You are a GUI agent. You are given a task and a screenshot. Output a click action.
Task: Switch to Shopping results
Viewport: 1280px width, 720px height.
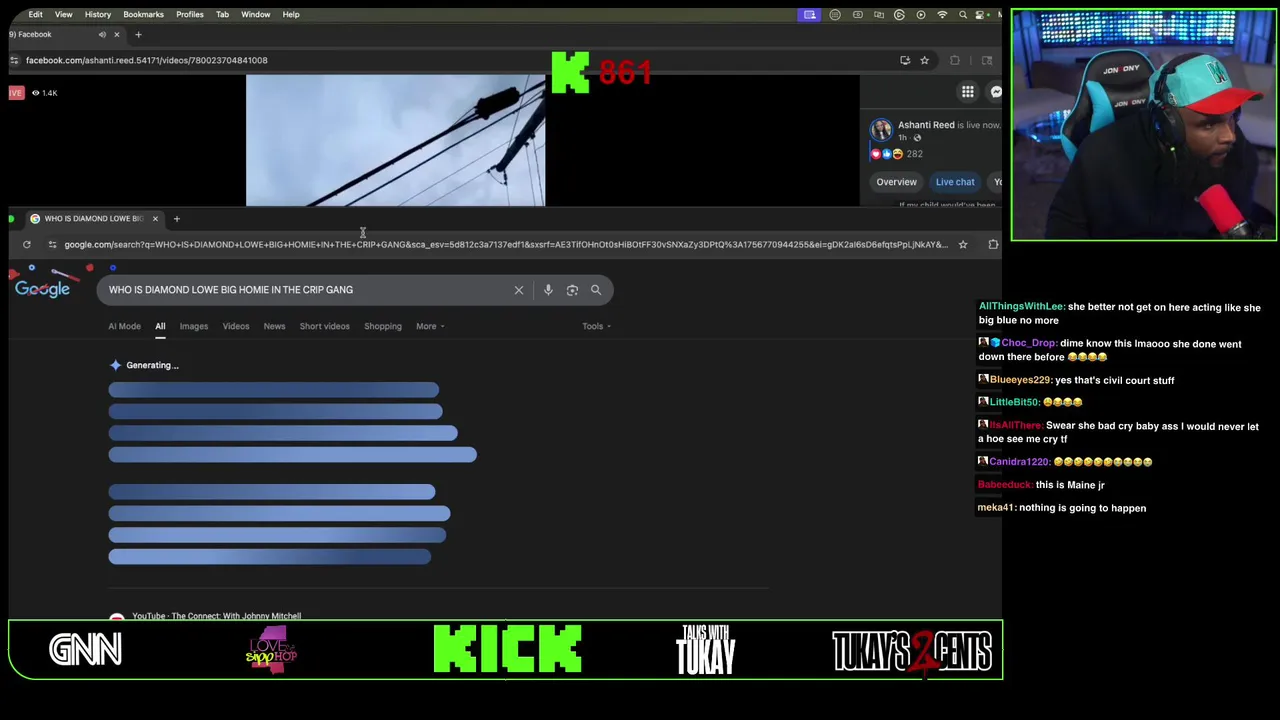click(x=383, y=326)
